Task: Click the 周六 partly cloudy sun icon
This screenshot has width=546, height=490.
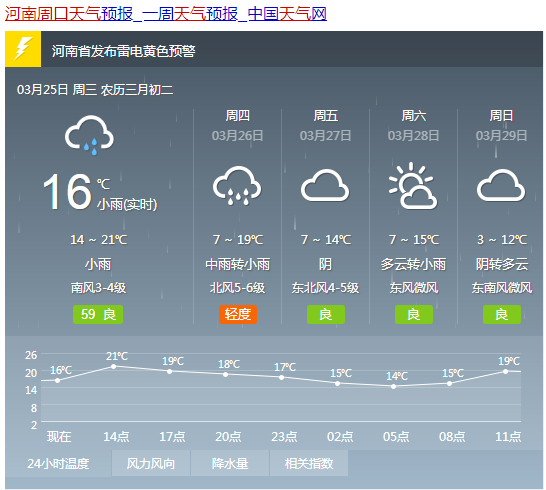Action: [413, 186]
